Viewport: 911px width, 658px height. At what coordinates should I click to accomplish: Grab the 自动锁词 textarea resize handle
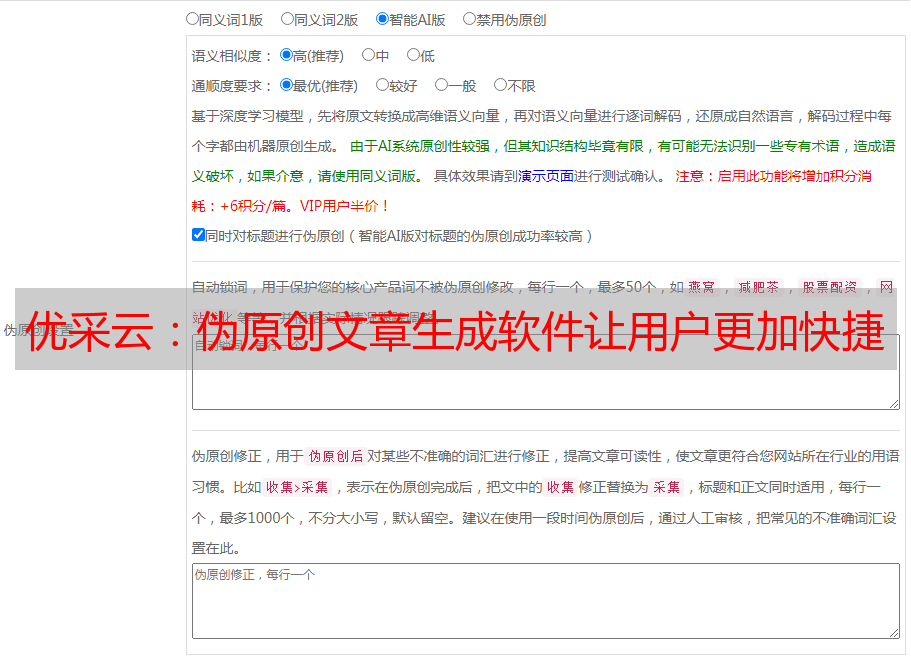click(894, 404)
